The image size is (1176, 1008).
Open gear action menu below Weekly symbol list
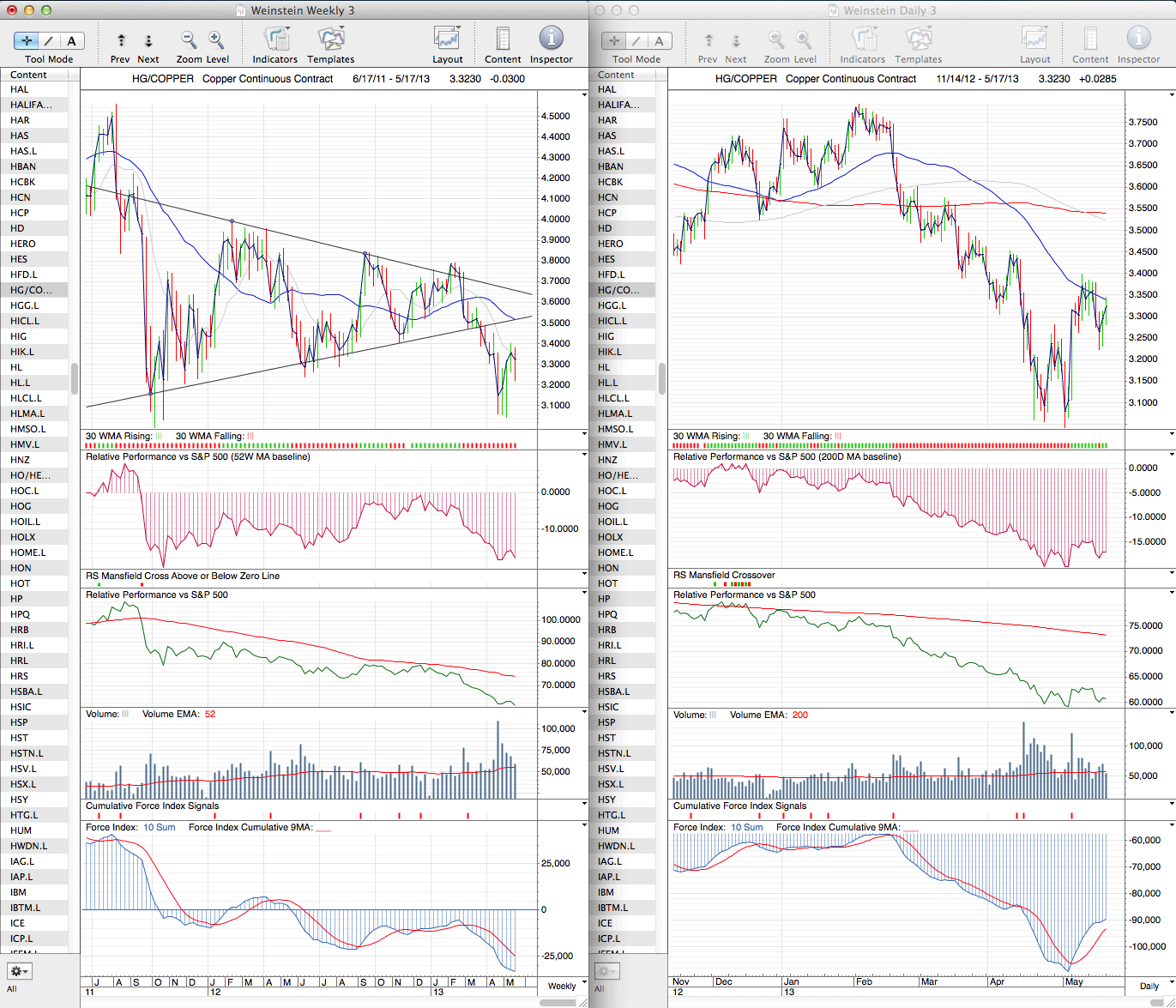(19, 971)
